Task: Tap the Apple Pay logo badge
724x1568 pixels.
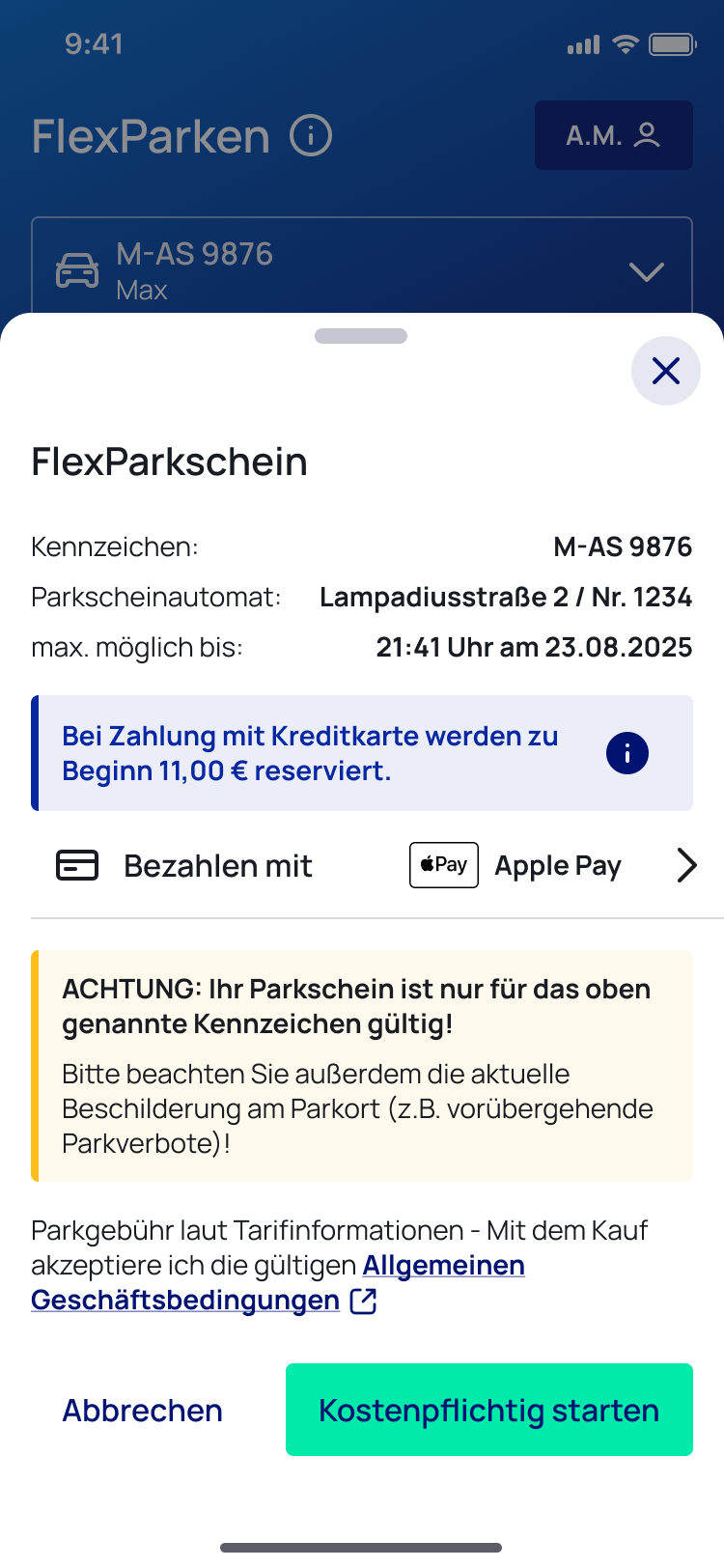Action: 444,865
